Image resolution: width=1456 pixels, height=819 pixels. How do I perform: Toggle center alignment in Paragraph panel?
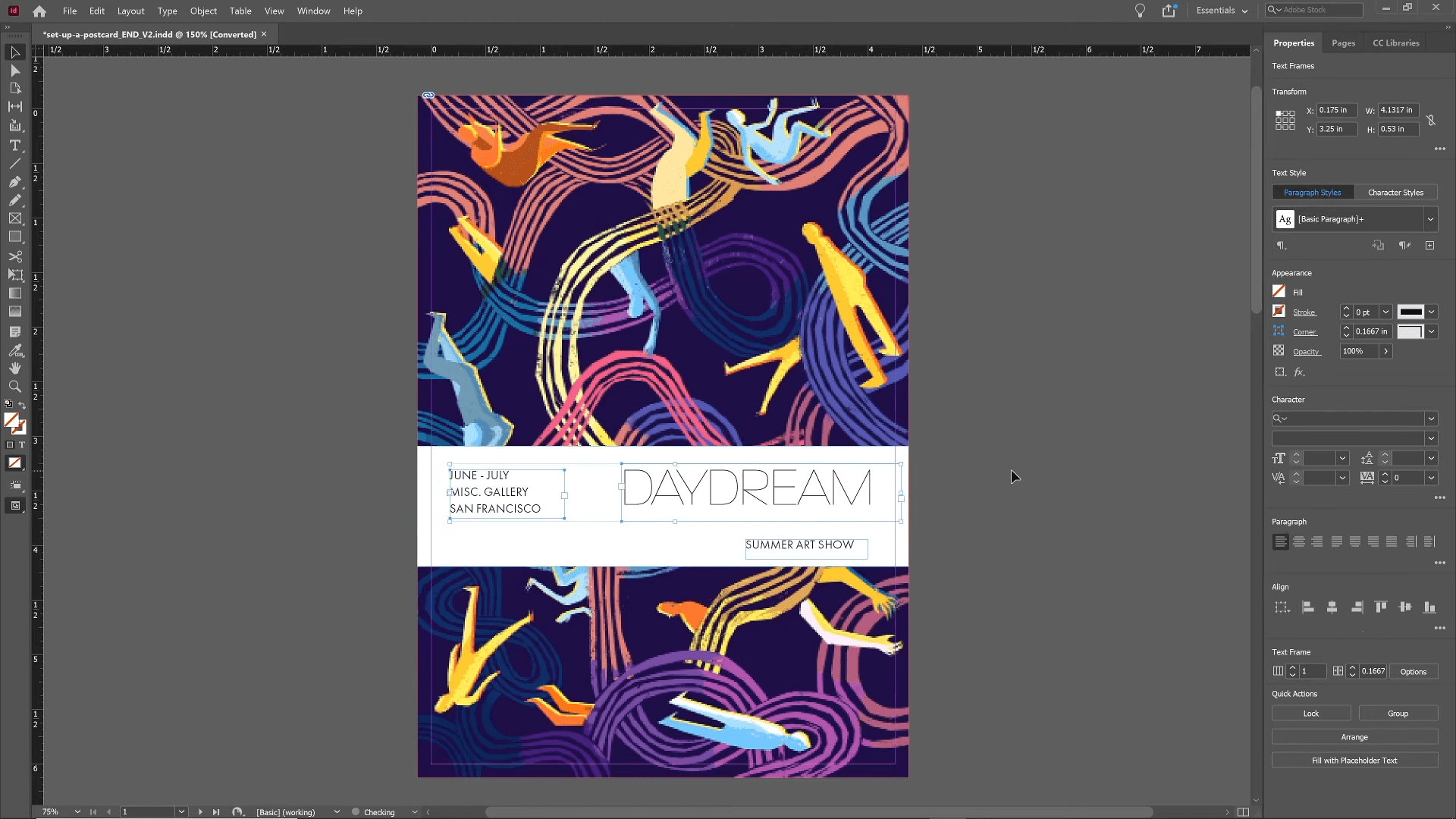(1299, 541)
